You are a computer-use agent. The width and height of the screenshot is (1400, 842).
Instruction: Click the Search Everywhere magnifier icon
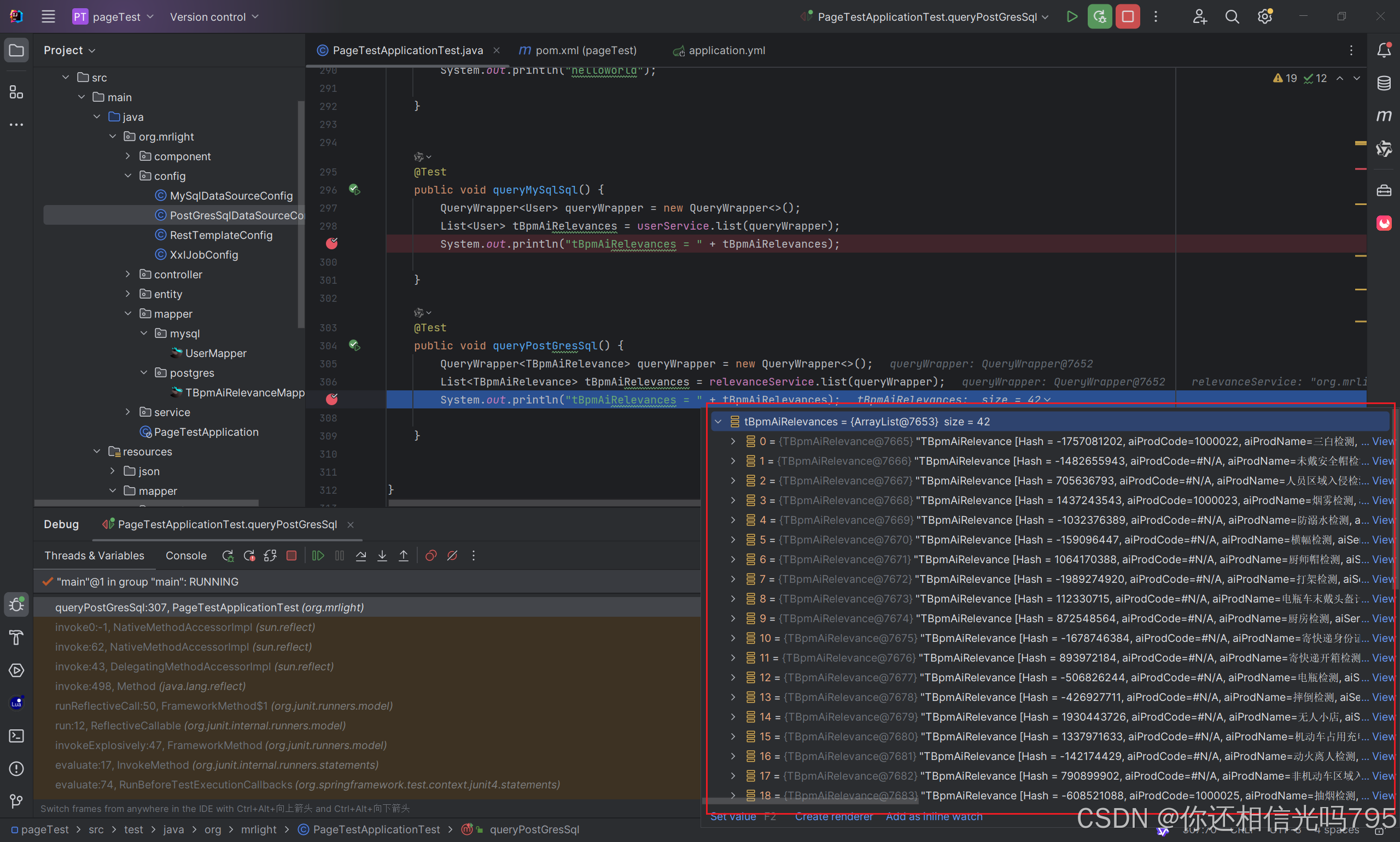(x=1232, y=16)
